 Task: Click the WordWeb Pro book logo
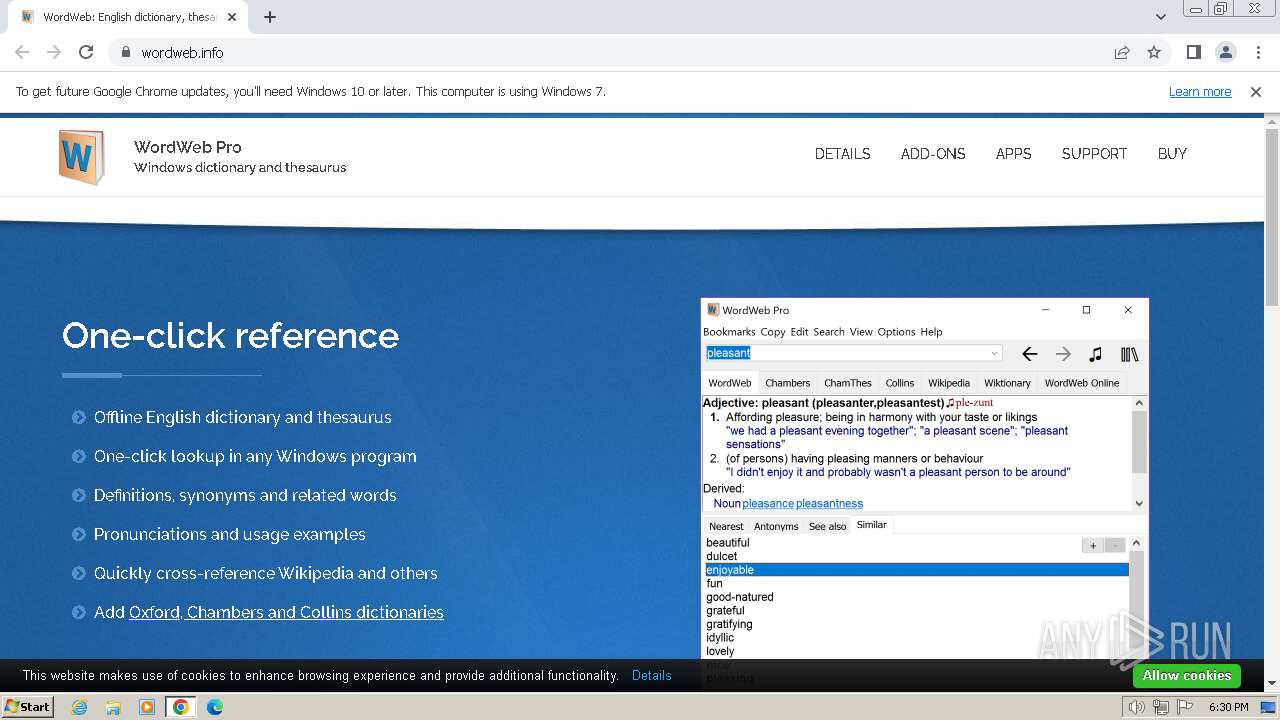click(81, 157)
